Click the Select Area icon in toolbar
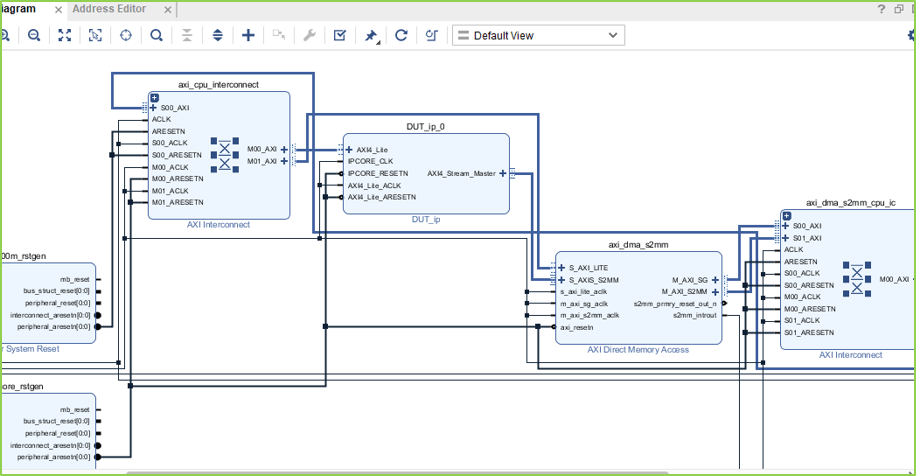Screen dimensions: 916x476 pyautogui.click(x=96, y=35)
